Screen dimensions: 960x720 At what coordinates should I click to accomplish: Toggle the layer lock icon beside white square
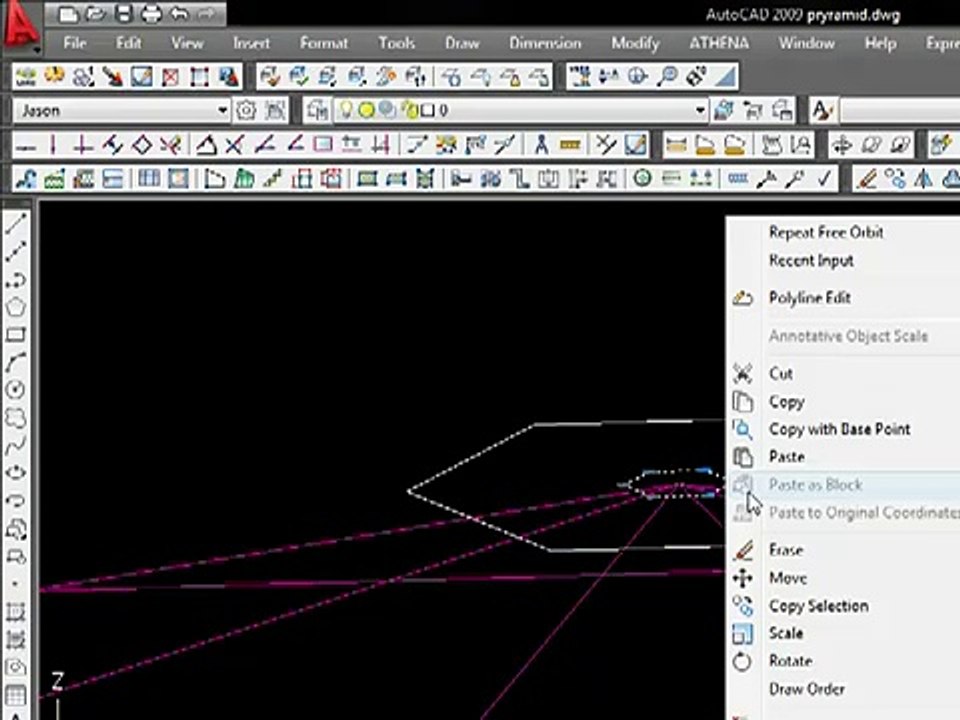(408, 111)
